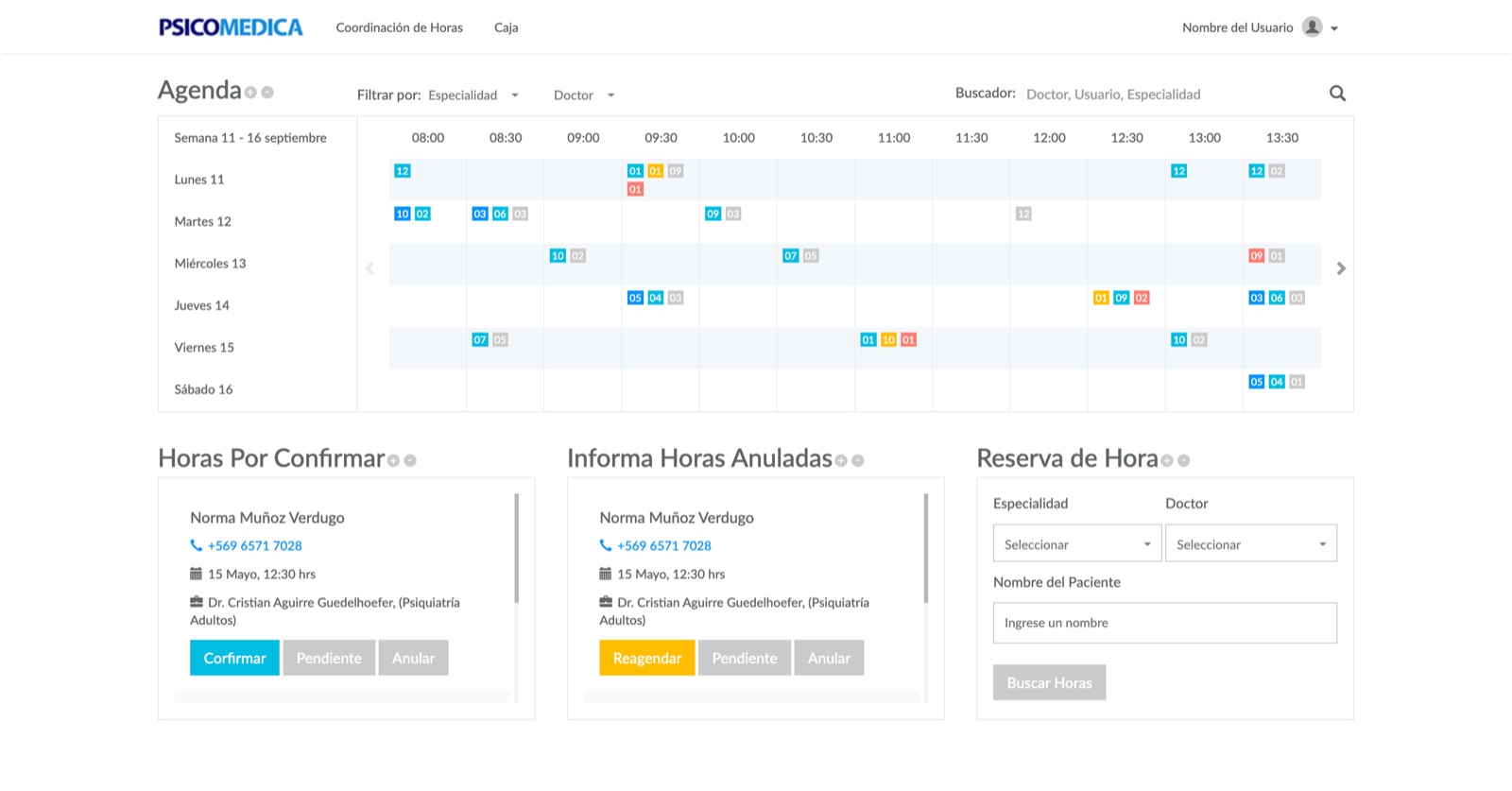
Task: Click plus icon next to Informa Horas Anuladas
Action: pos(841,461)
